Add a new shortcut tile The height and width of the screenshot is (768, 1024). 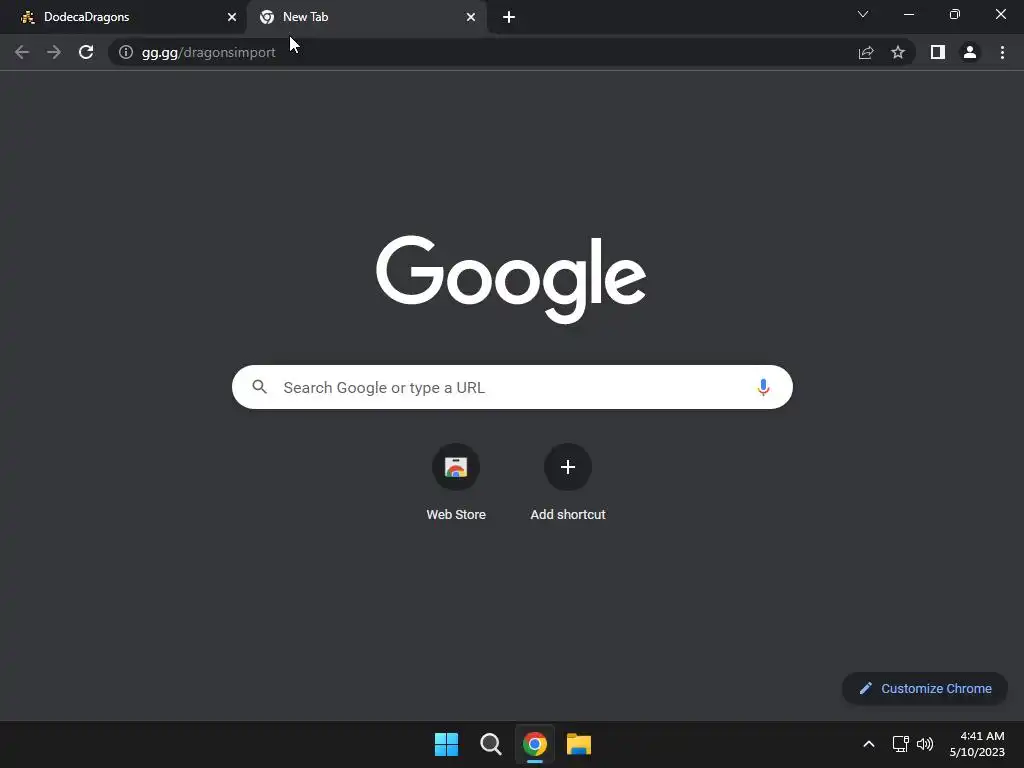[568, 481]
